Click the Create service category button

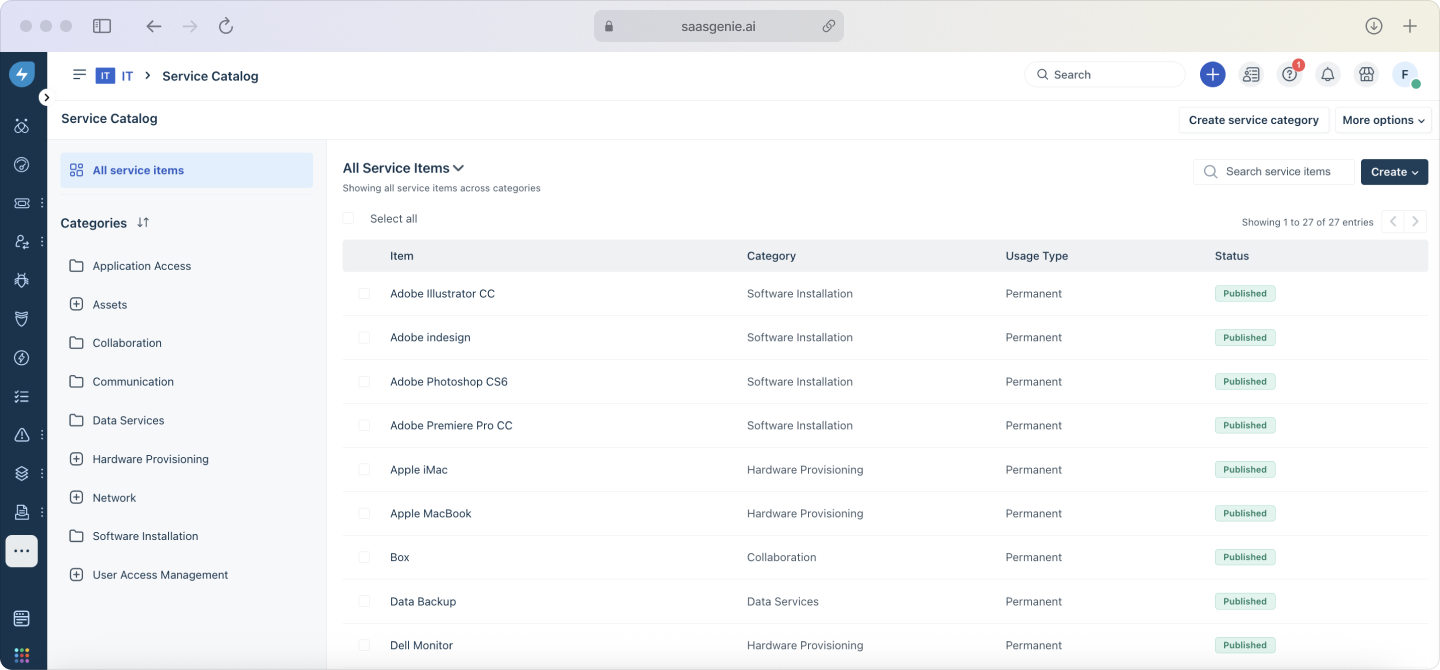click(1253, 120)
